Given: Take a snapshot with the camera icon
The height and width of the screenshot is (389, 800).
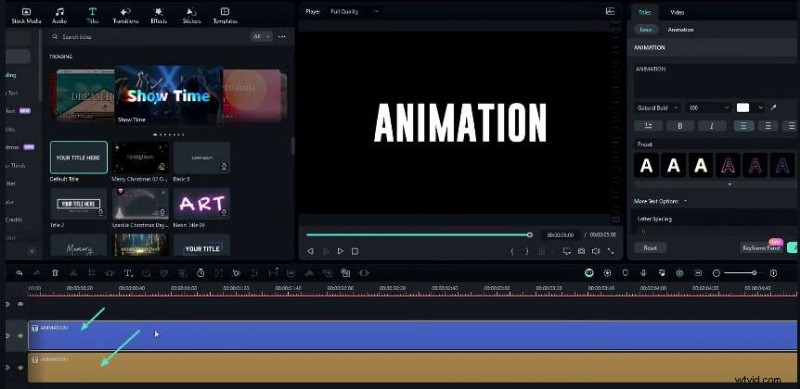Looking at the screenshot, I should coord(581,251).
